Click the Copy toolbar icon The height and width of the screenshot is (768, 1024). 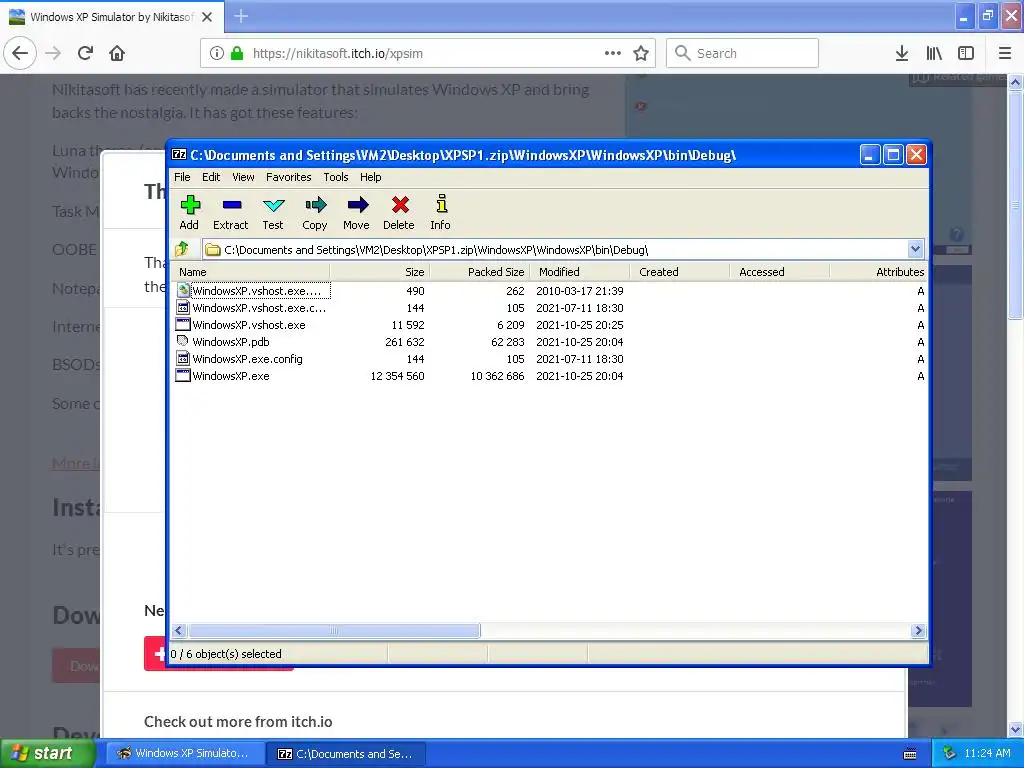click(x=315, y=205)
